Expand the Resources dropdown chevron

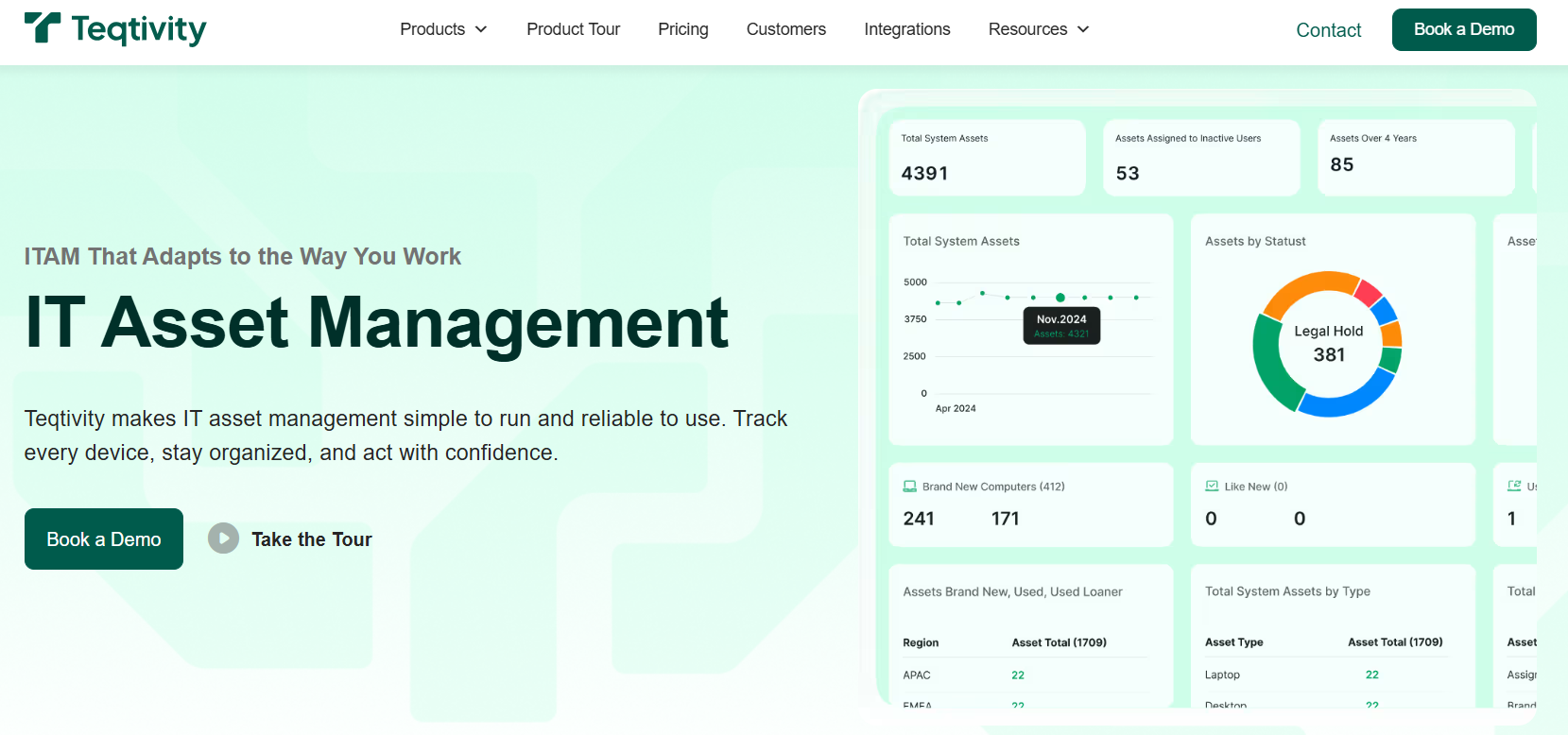click(1083, 29)
